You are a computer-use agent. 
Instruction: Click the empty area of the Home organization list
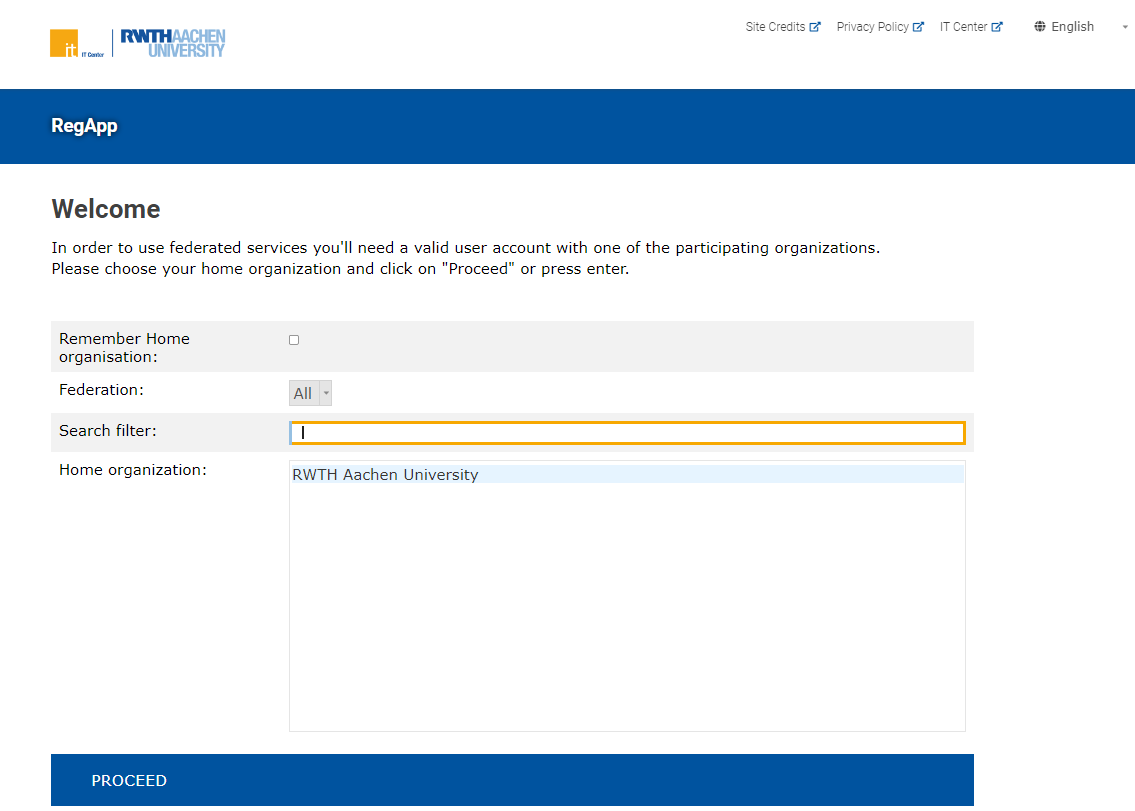pos(627,600)
